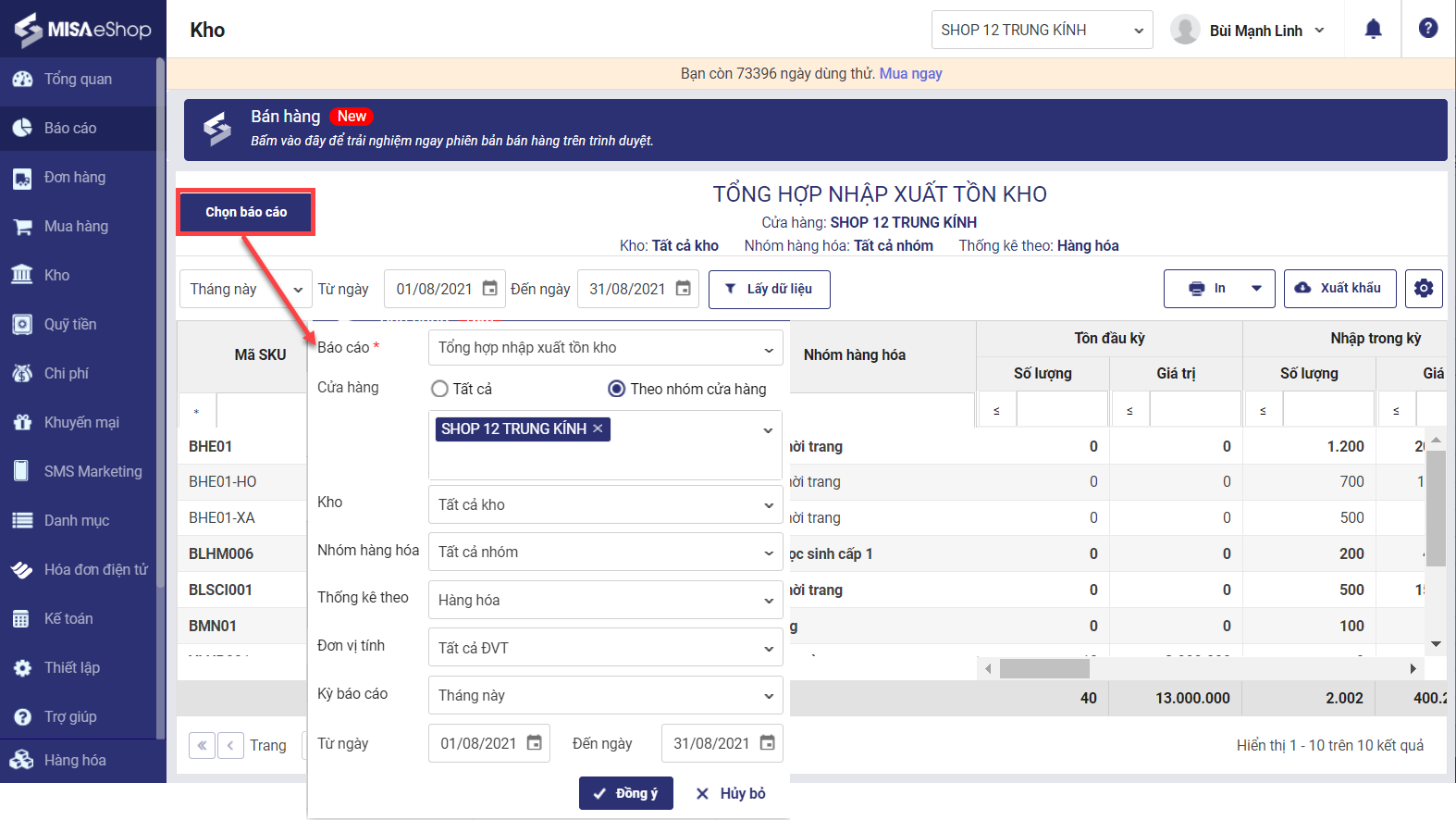The width and height of the screenshot is (1456, 820).
Task: Open Thiết lập in sidebar
Action: 78,667
